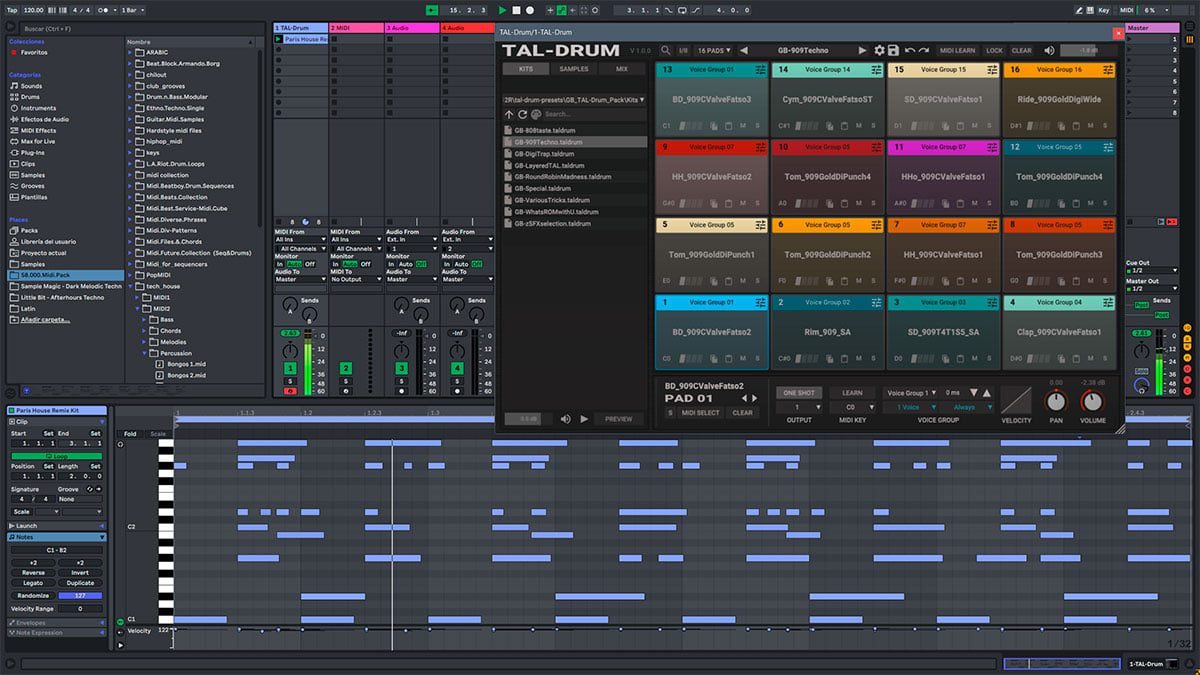Mute pad 13 with its M button
Image resolution: width=1200 pixels, height=675 pixels.
click(x=743, y=125)
